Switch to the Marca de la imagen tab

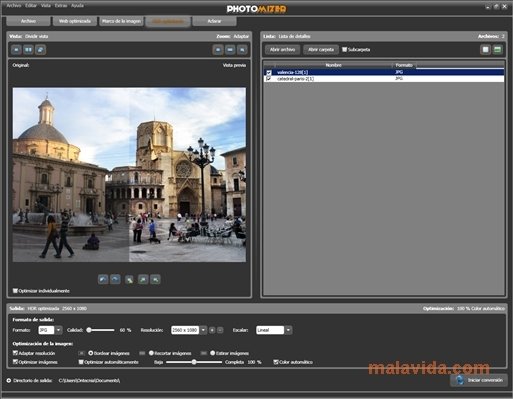coord(121,21)
